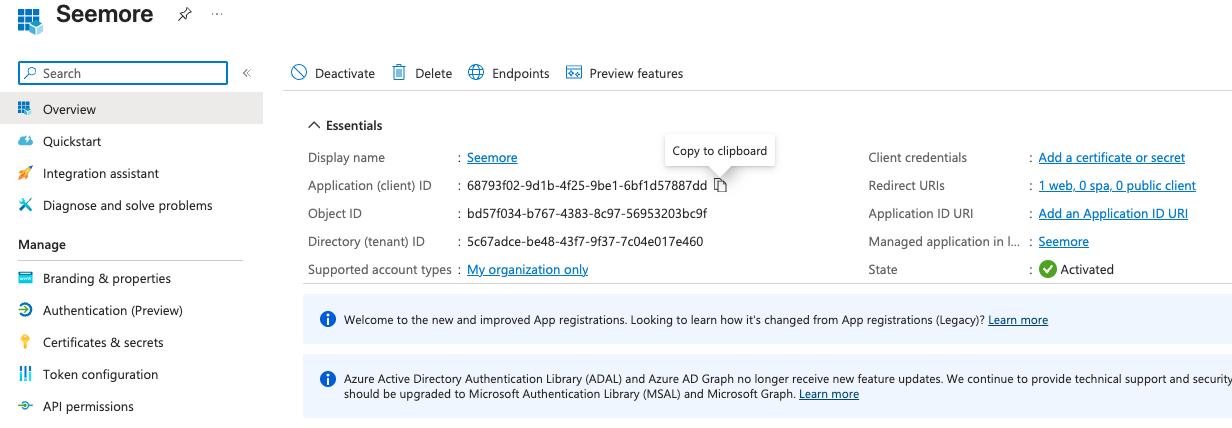Click Add a certificate or secret
The image size is (1232, 428).
pyautogui.click(x=1112, y=157)
